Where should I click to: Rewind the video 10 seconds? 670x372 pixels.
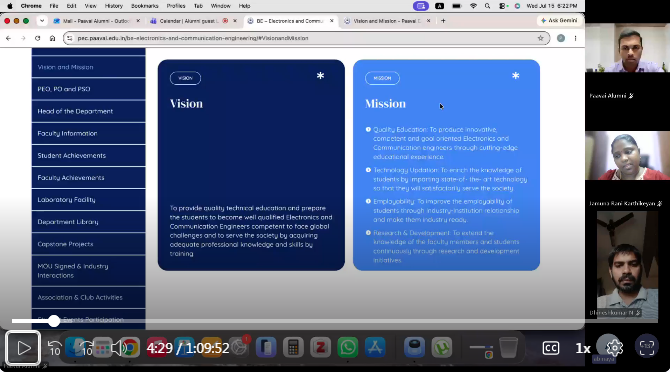tap(54, 348)
